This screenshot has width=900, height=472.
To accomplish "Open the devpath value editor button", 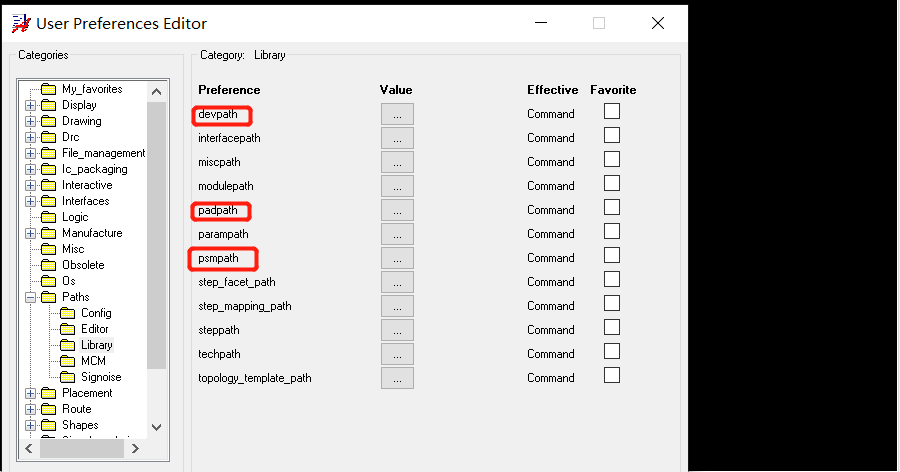I will point(397,114).
